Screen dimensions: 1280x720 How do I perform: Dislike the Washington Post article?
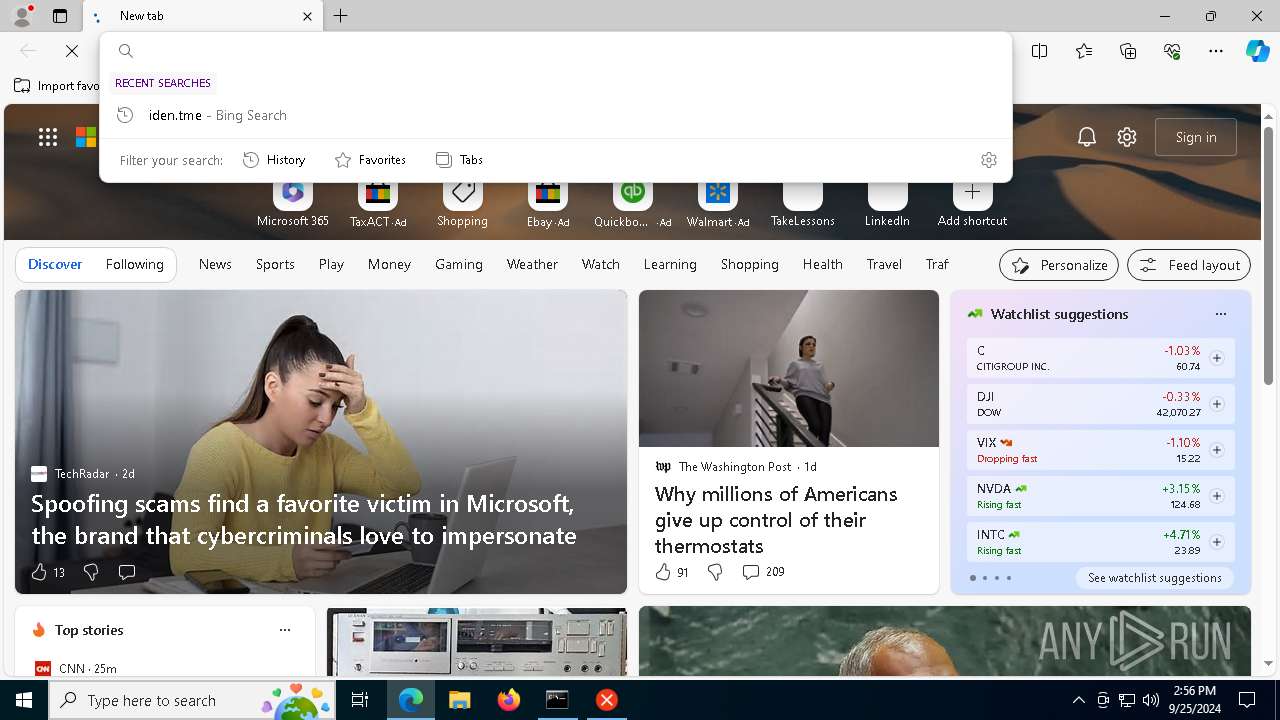click(x=715, y=572)
